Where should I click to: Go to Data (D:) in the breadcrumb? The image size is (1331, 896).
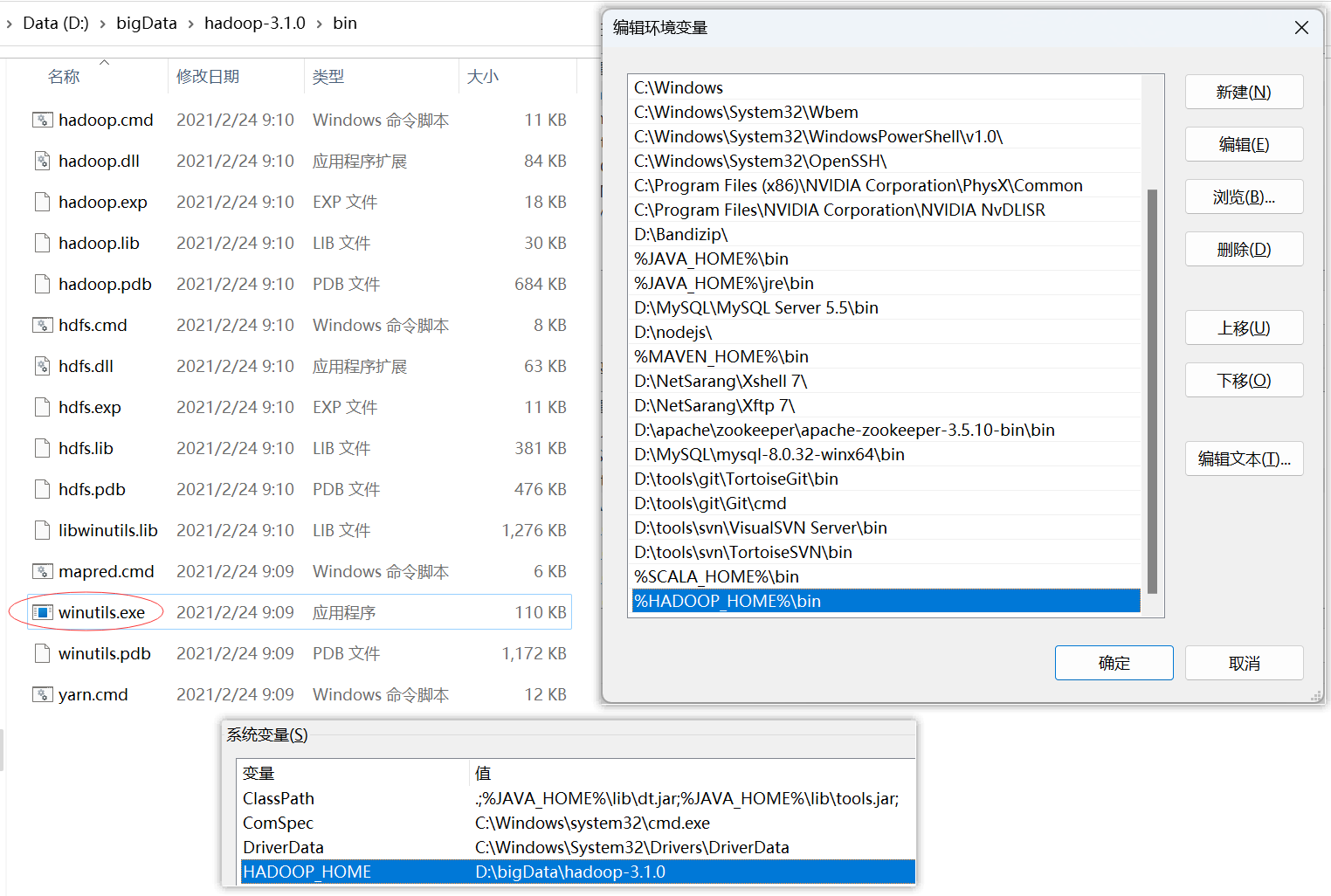coord(56,24)
